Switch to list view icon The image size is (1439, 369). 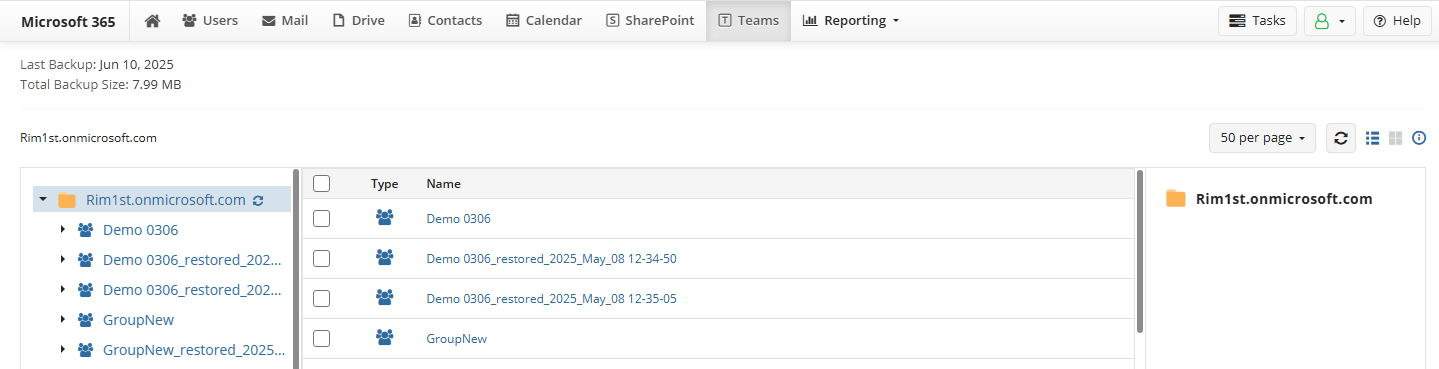point(1373,138)
